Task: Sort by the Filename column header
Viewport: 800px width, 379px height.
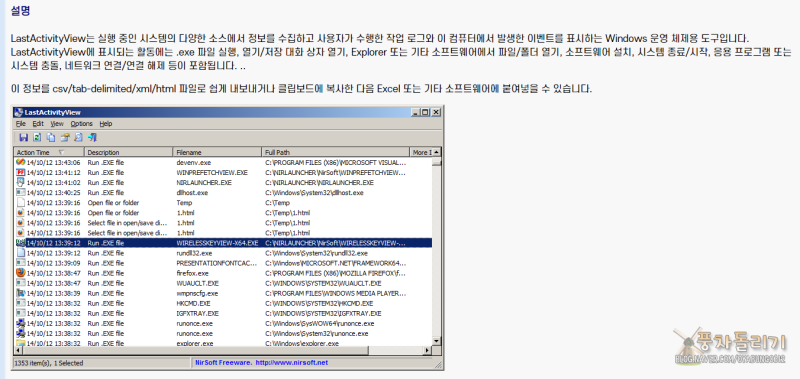Action: (x=218, y=152)
